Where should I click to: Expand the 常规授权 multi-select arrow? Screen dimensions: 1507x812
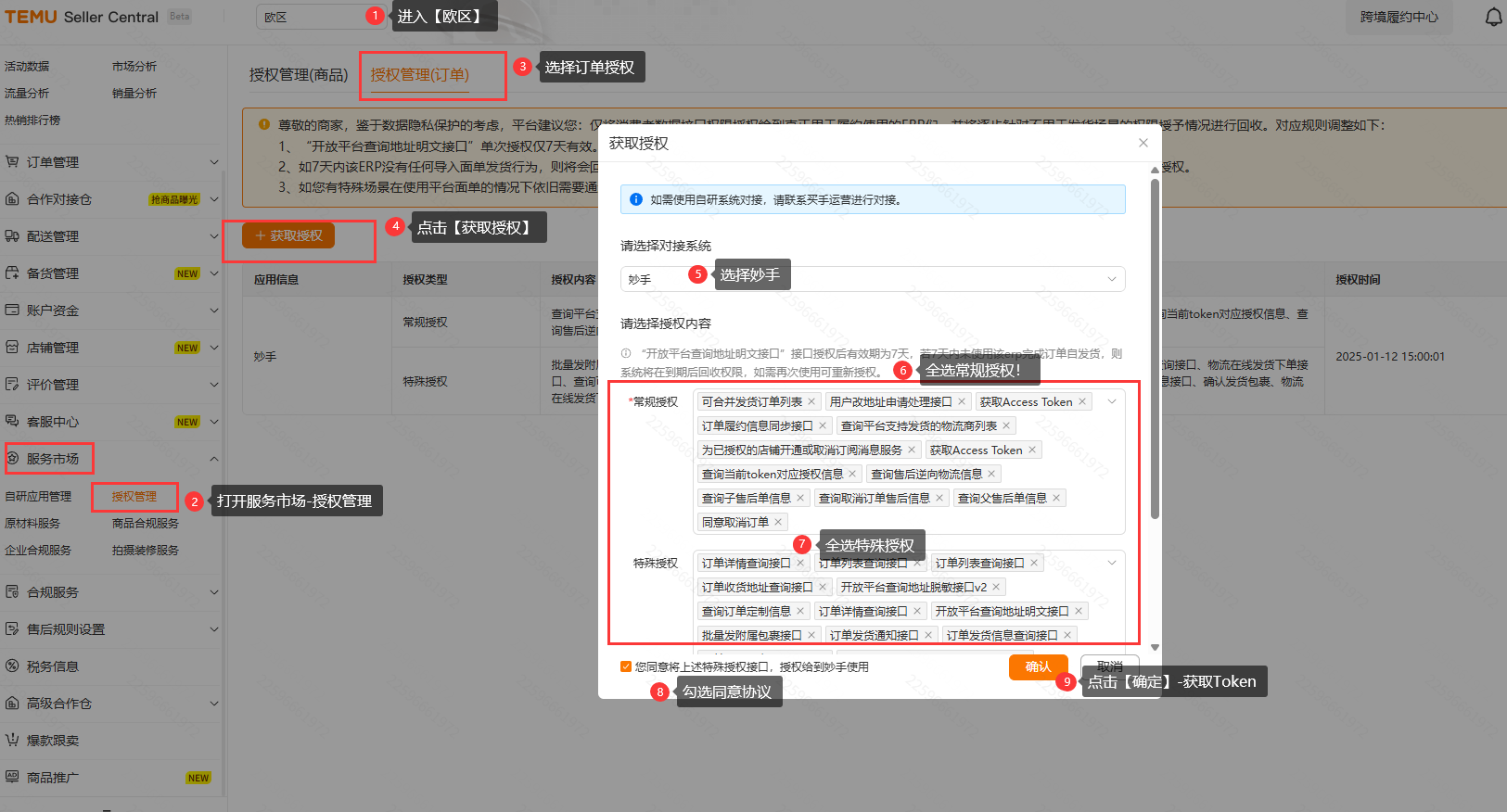tap(1112, 401)
